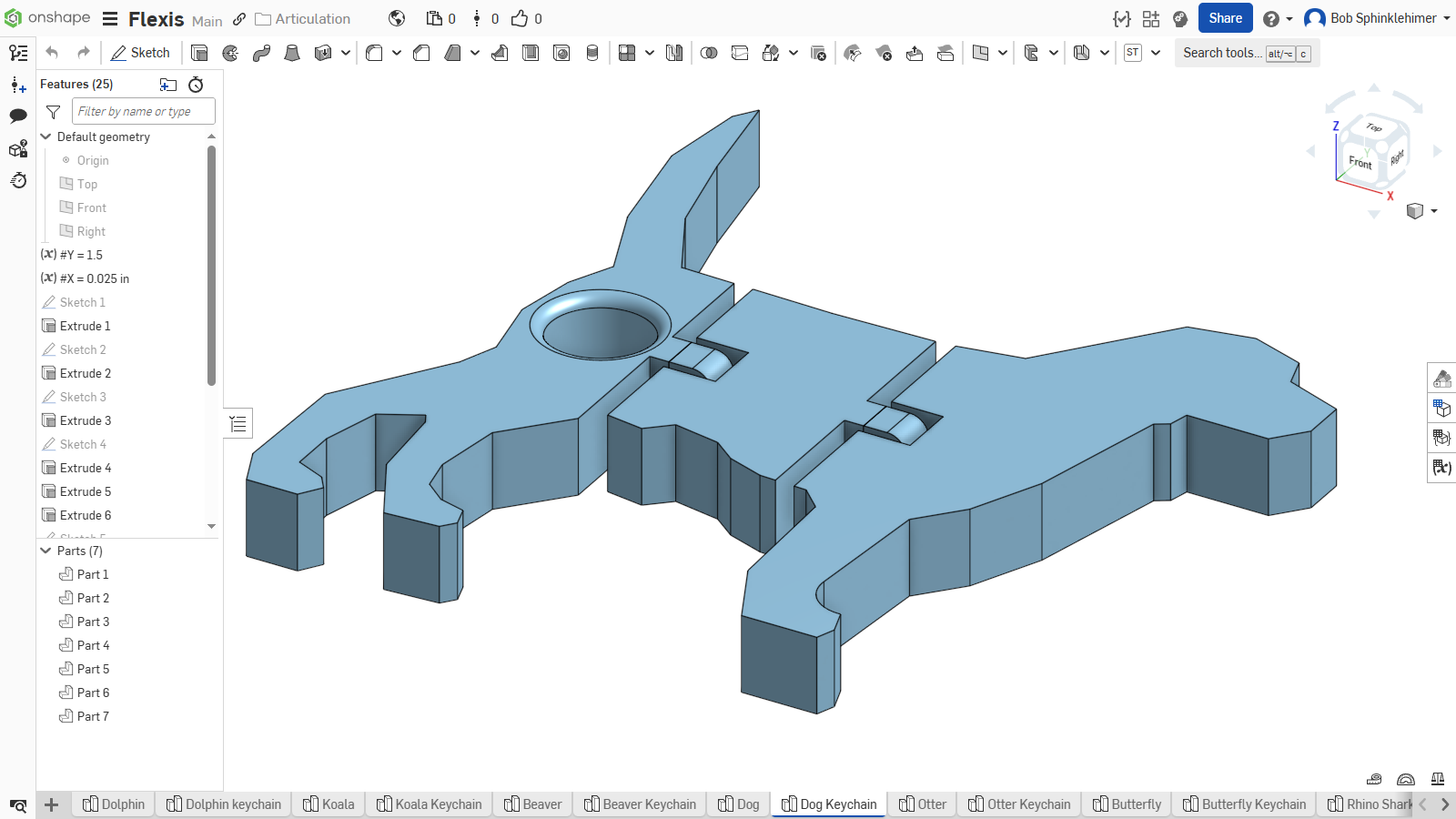
Task: Select the Delete face tool
Action: [x=884, y=53]
